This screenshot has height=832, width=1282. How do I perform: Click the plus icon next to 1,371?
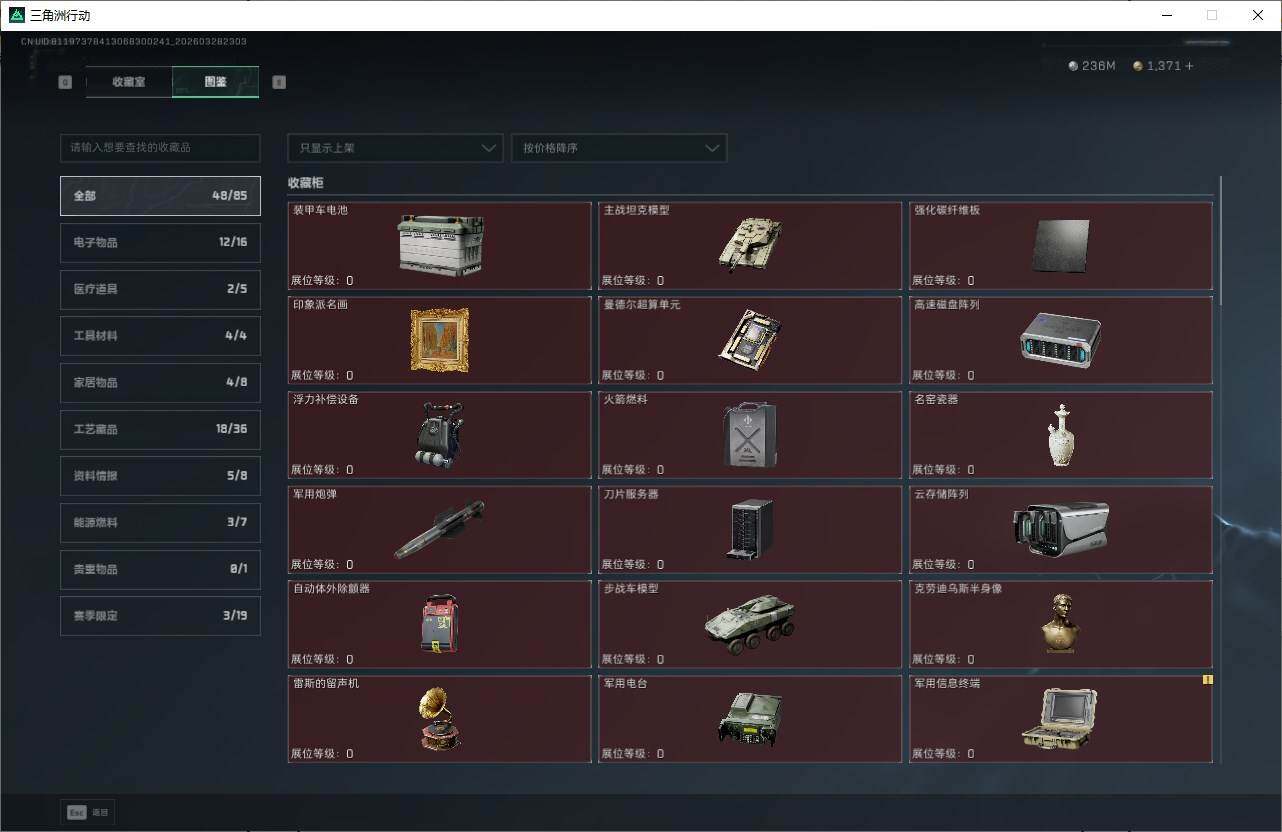pyautogui.click(x=1189, y=66)
